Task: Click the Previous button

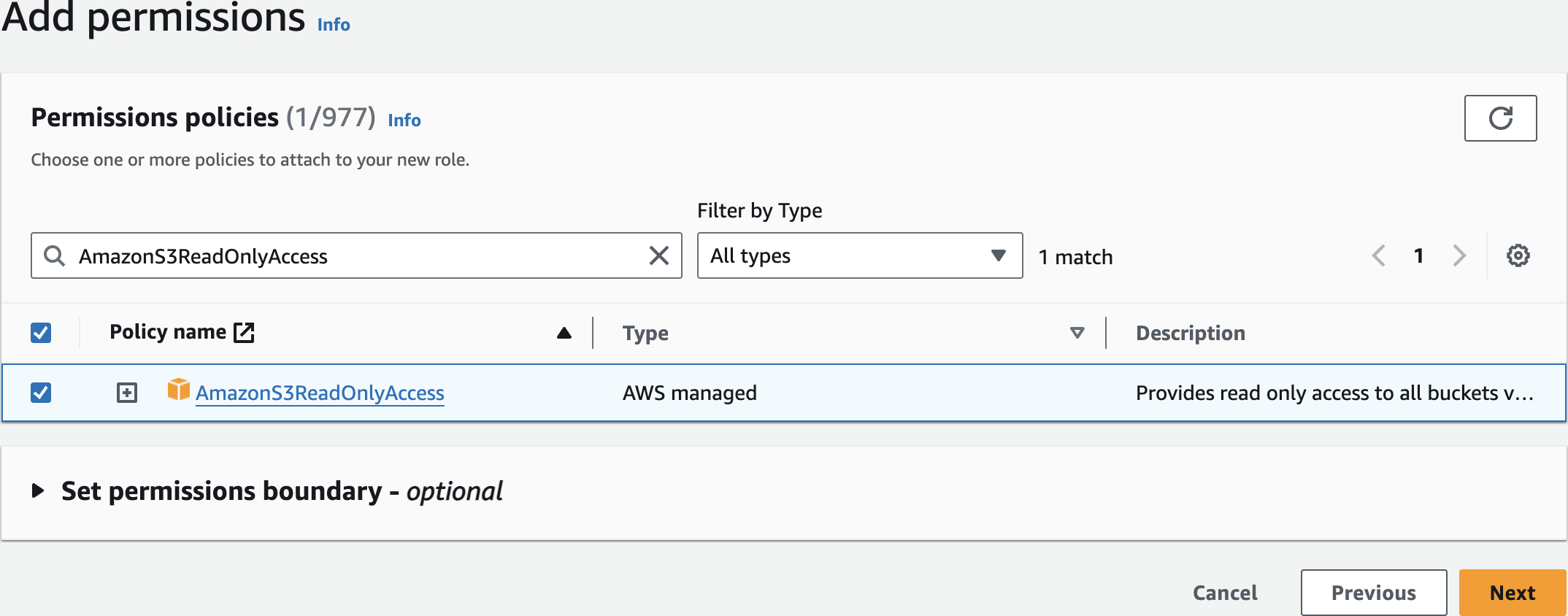Action: click(1373, 593)
